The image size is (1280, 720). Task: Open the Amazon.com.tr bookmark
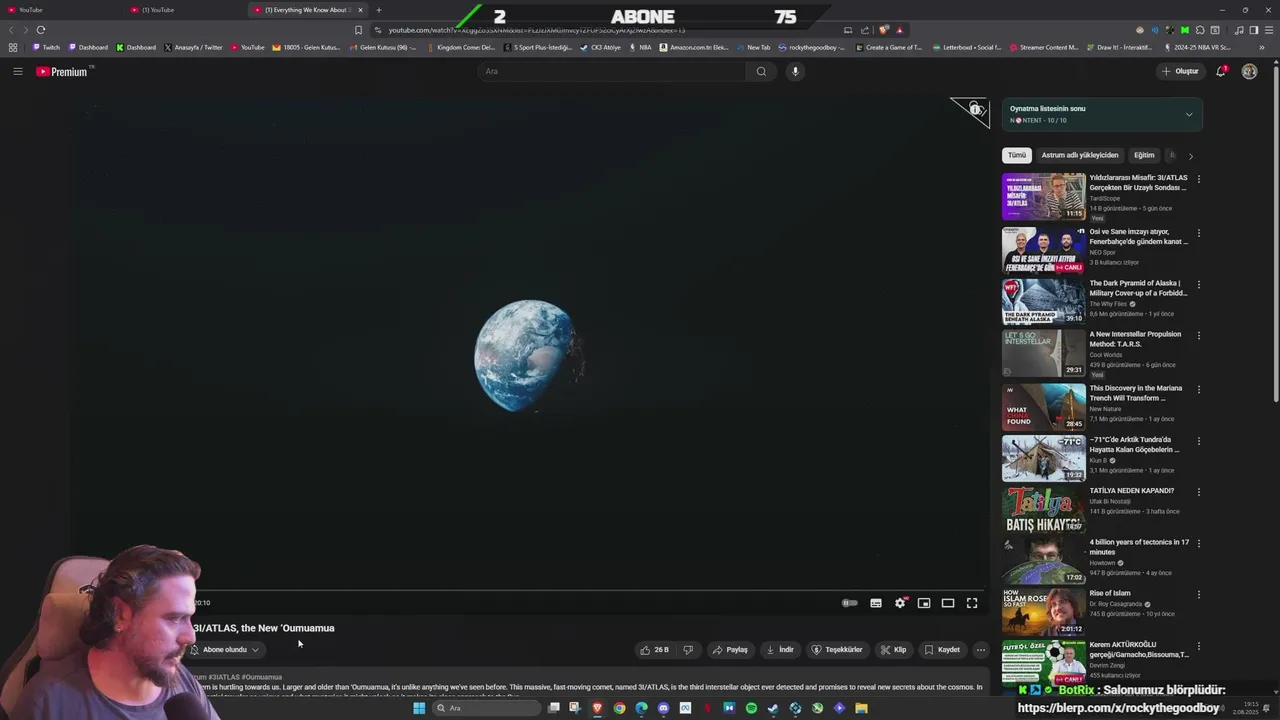tap(693, 47)
